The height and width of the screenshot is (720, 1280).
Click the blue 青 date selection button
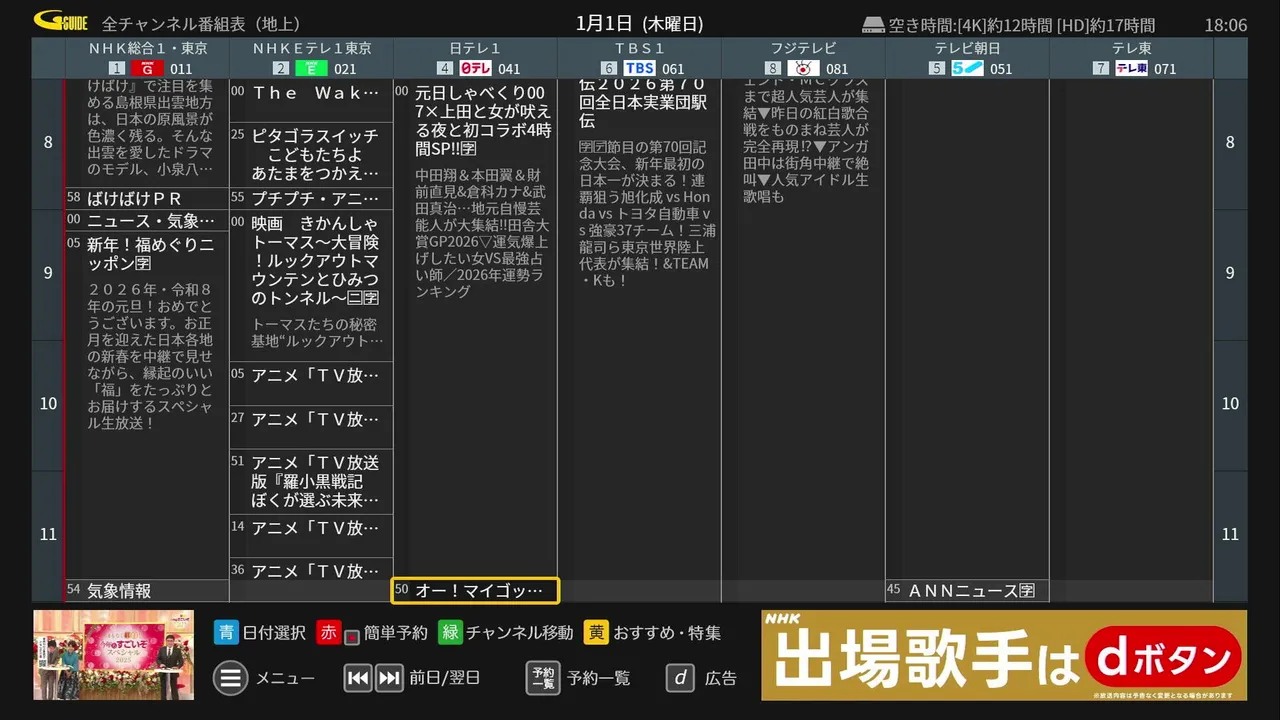tap(226, 632)
